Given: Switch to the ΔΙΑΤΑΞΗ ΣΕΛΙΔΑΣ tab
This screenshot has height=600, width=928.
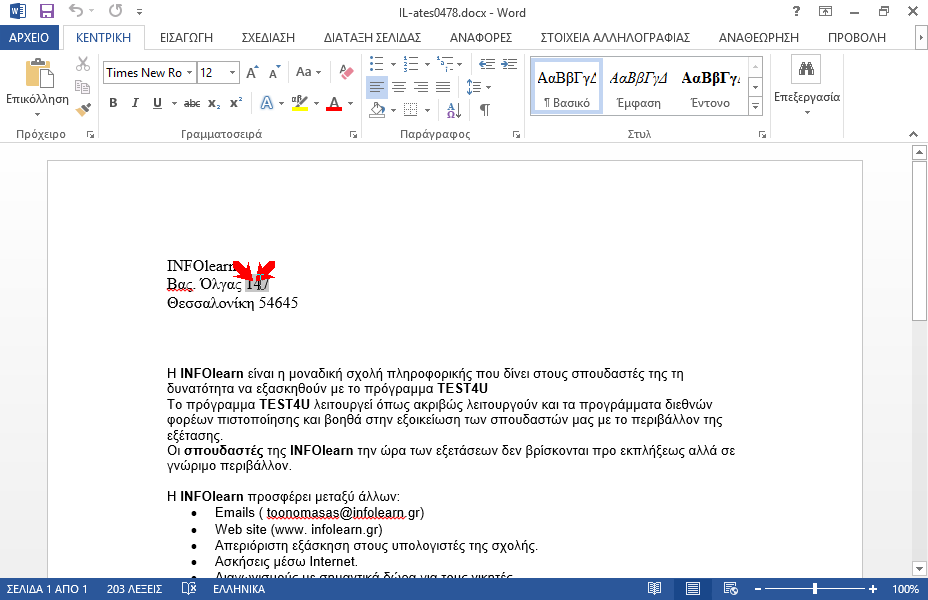Looking at the screenshot, I should tap(372, 38).
